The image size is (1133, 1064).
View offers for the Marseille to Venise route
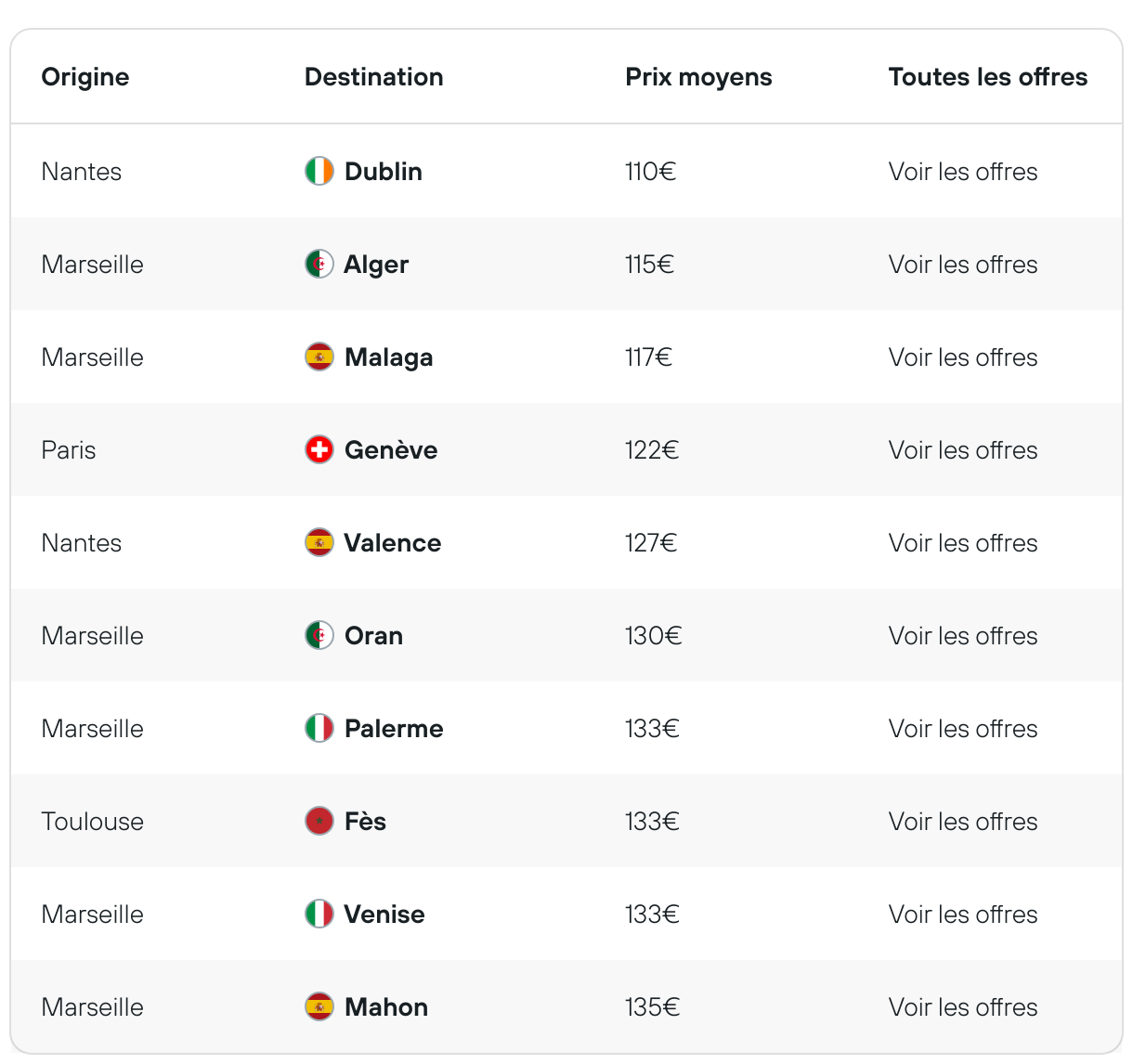[x=963, y=915]
